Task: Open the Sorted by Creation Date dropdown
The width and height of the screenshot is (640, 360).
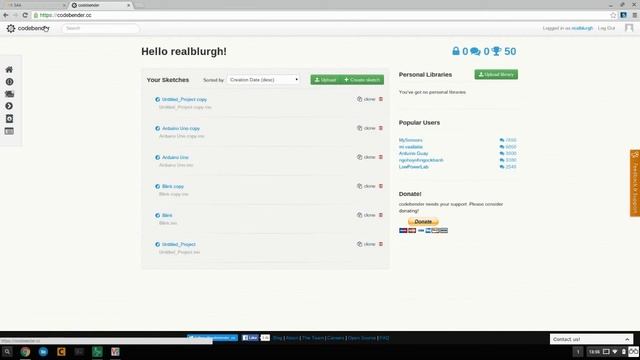Action: pyautogui.click(x=264, y=80)
